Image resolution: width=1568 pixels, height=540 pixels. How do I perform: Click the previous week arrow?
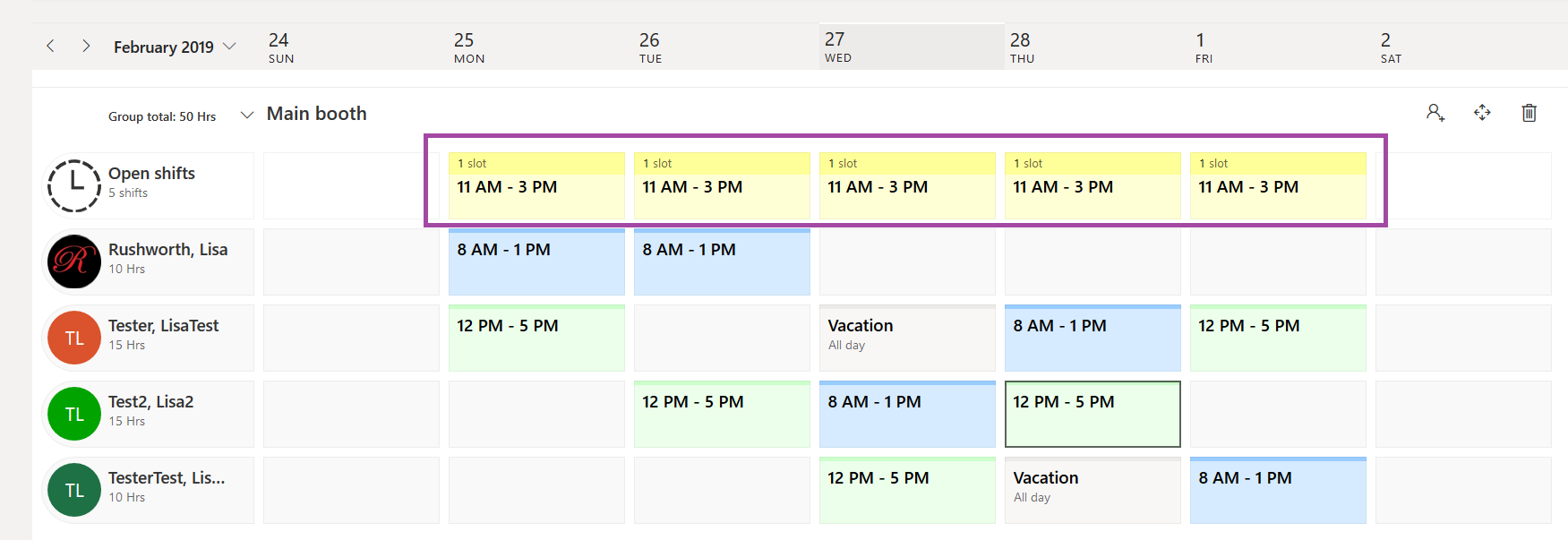tap(50, 46)
